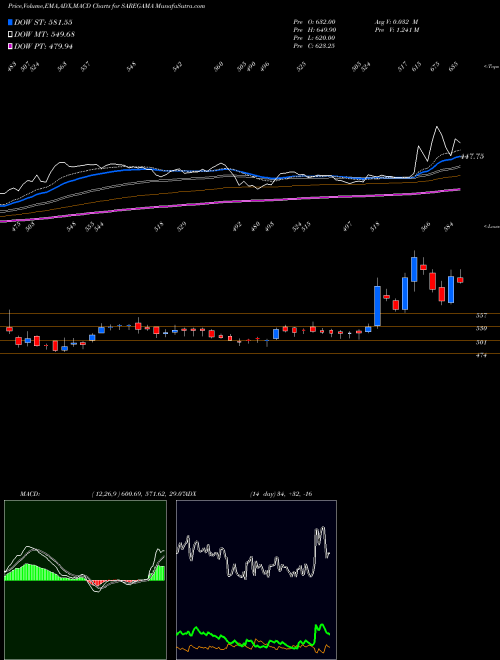Click the 557 horizontal price level label
Viewport: 500px width, 660px height.
(x=481, y=315)
